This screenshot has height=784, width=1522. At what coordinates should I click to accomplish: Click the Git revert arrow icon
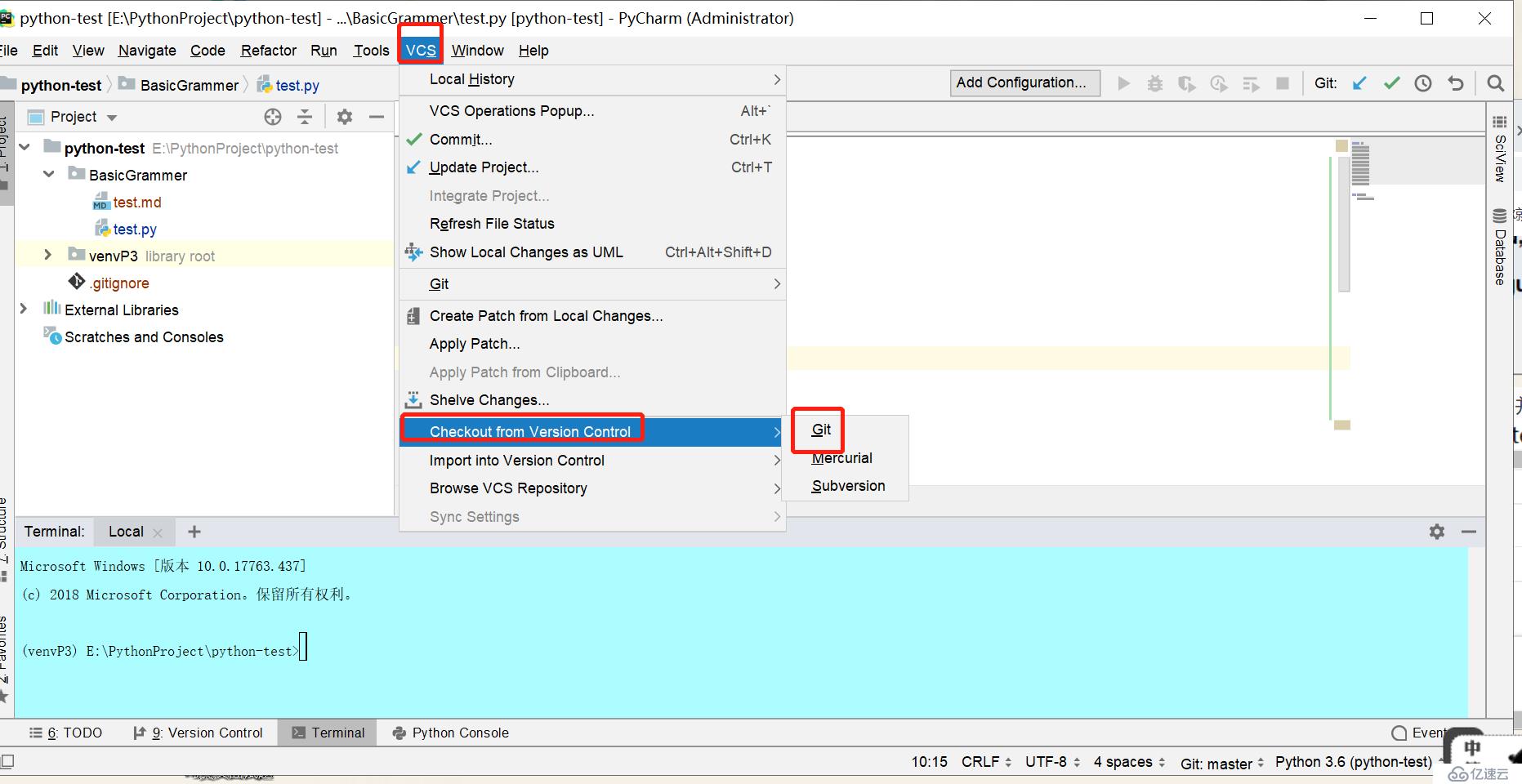(x=1456, y=83)
